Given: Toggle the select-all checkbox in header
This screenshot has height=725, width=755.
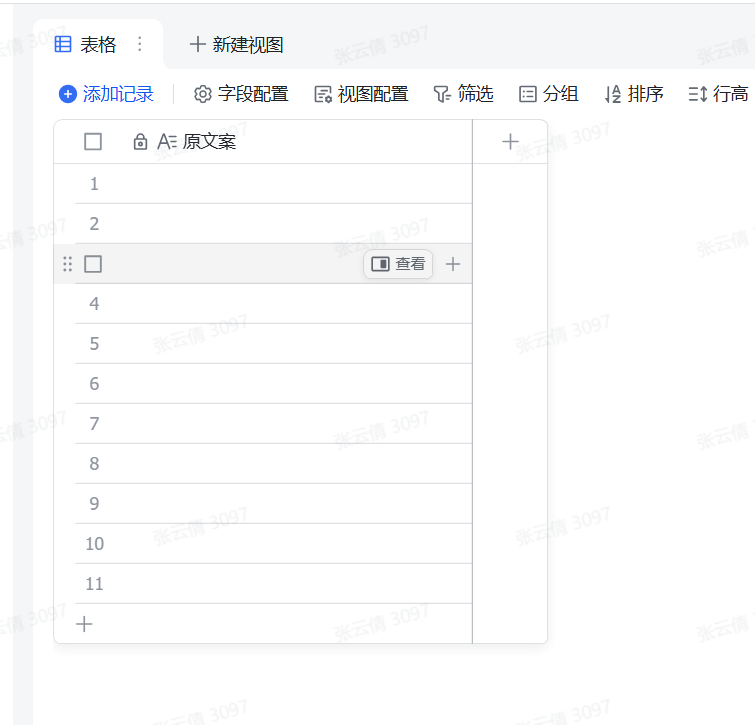Looking at the screenshot, I should (x=93, y=142).
